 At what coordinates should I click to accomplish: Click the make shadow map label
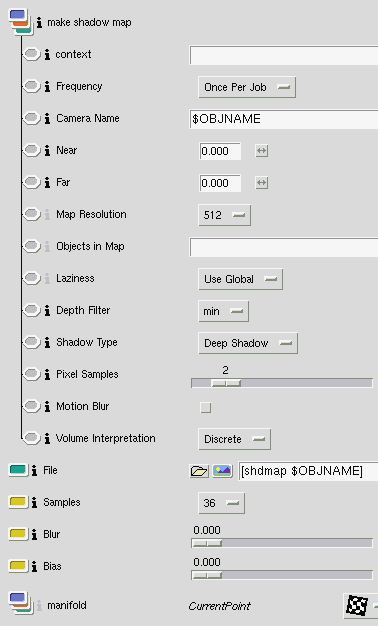pyautogui.click(x=89, y=22)
